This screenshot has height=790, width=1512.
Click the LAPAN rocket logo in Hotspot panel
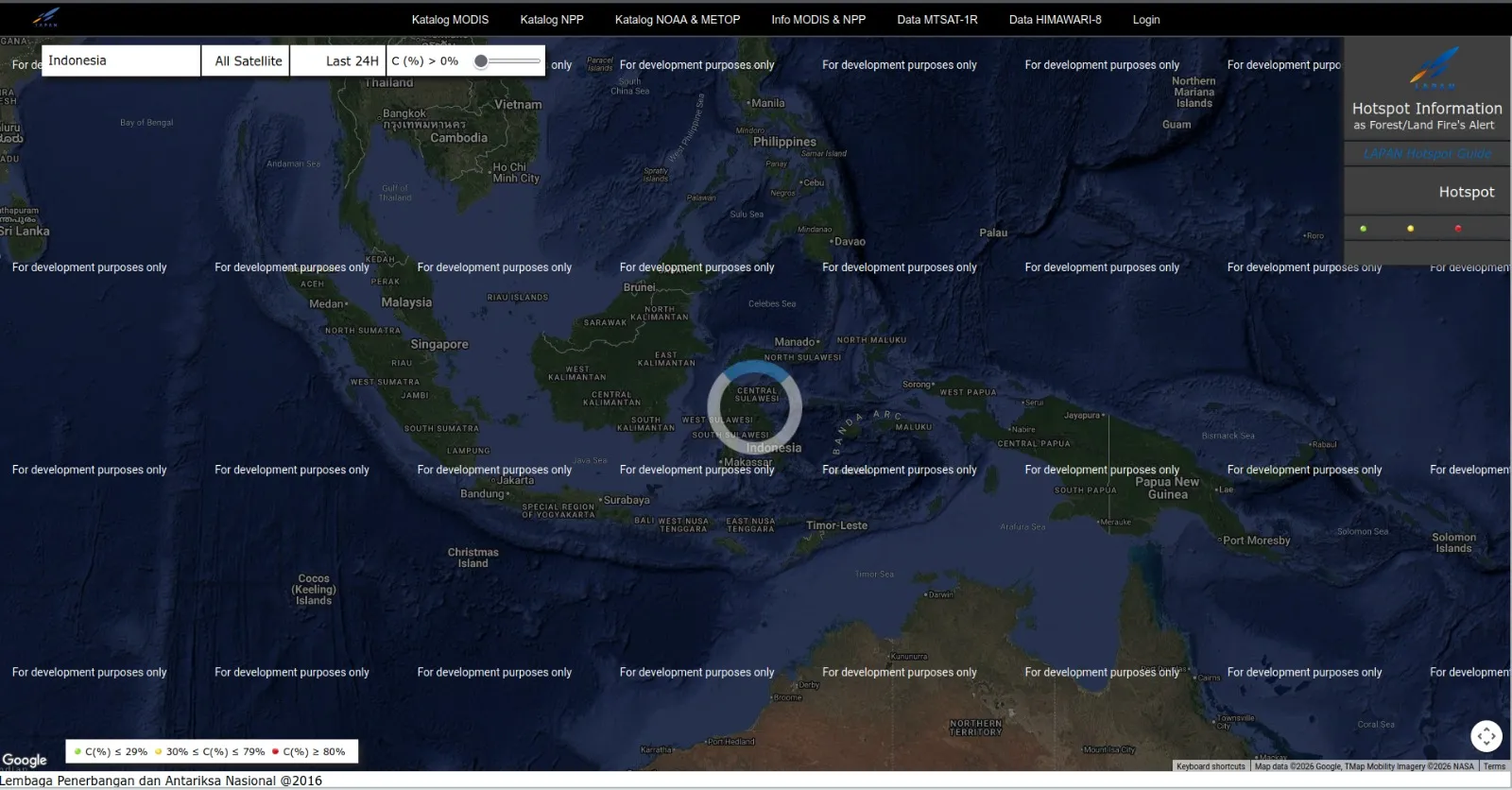tap(1434, 68)
